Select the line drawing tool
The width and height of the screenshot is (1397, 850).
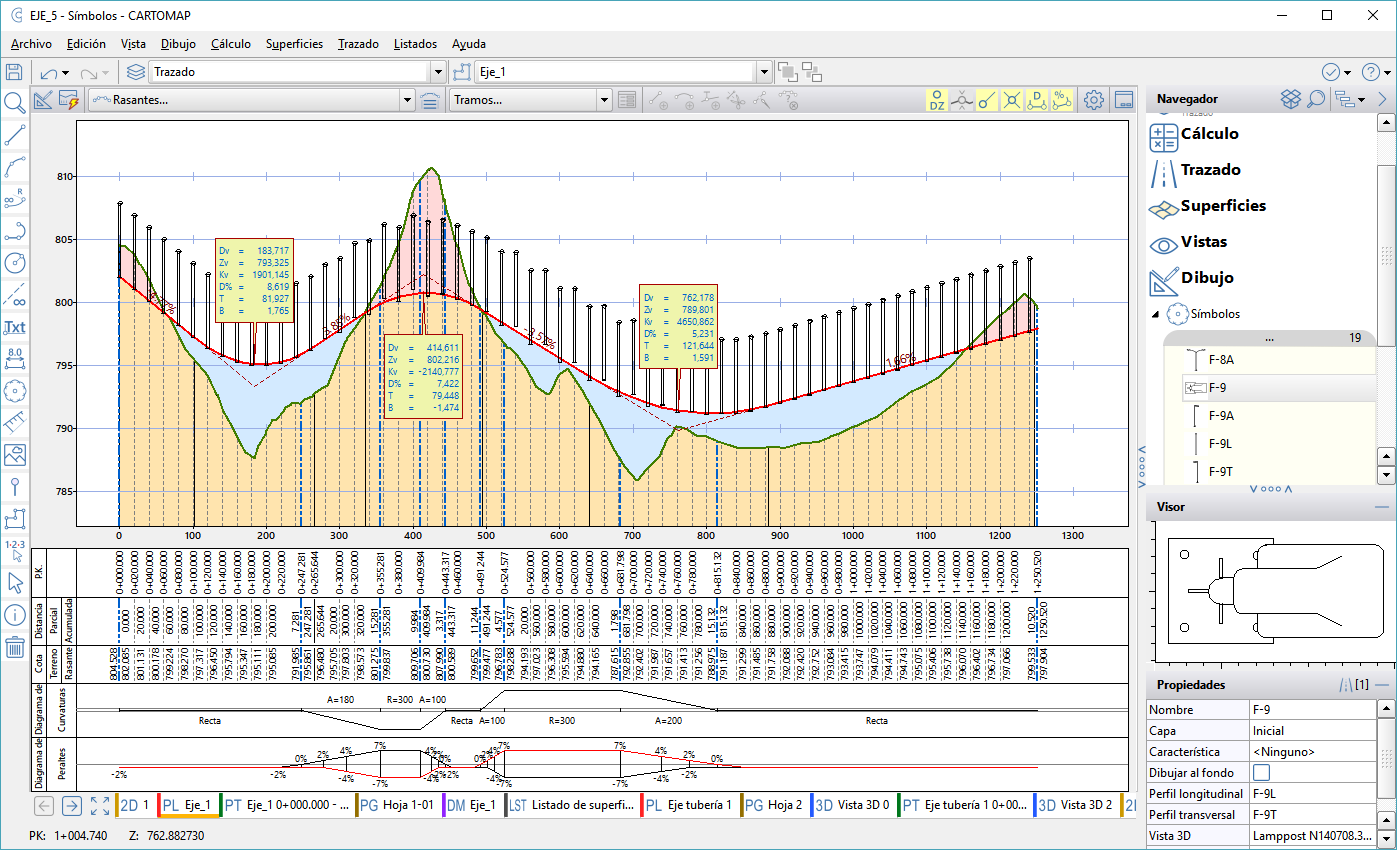(14, 135)
